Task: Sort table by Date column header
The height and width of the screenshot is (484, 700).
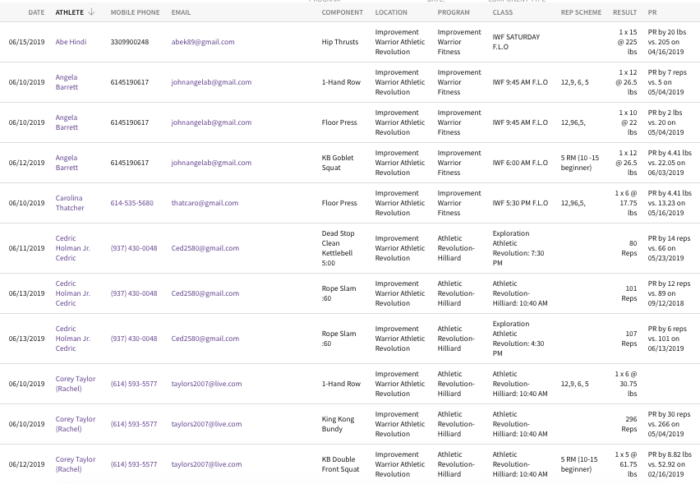Action: tap(36, 13)
